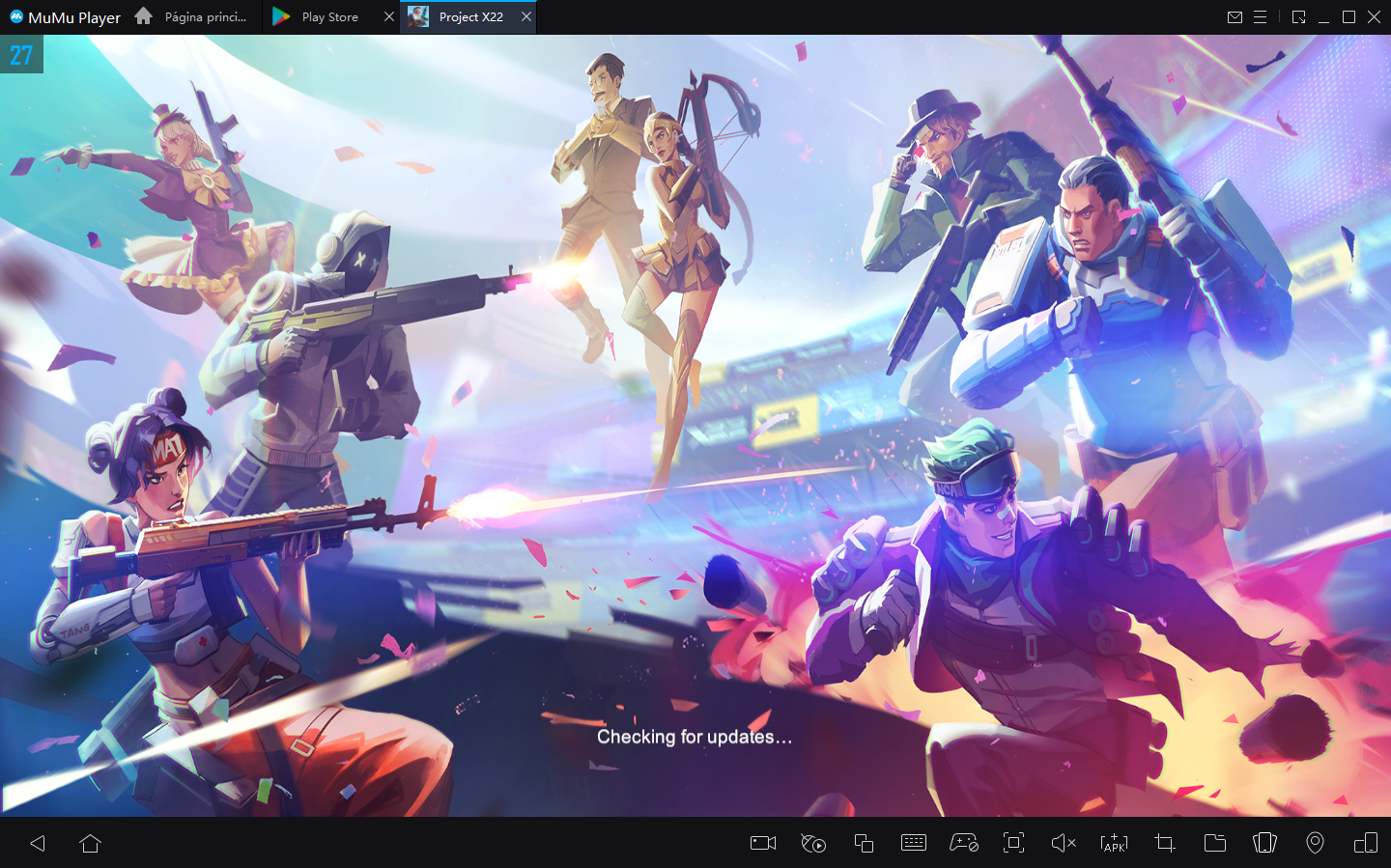Install an APK file
1391x868 pixels.
pyautogui.click(x=1114, y=843)
